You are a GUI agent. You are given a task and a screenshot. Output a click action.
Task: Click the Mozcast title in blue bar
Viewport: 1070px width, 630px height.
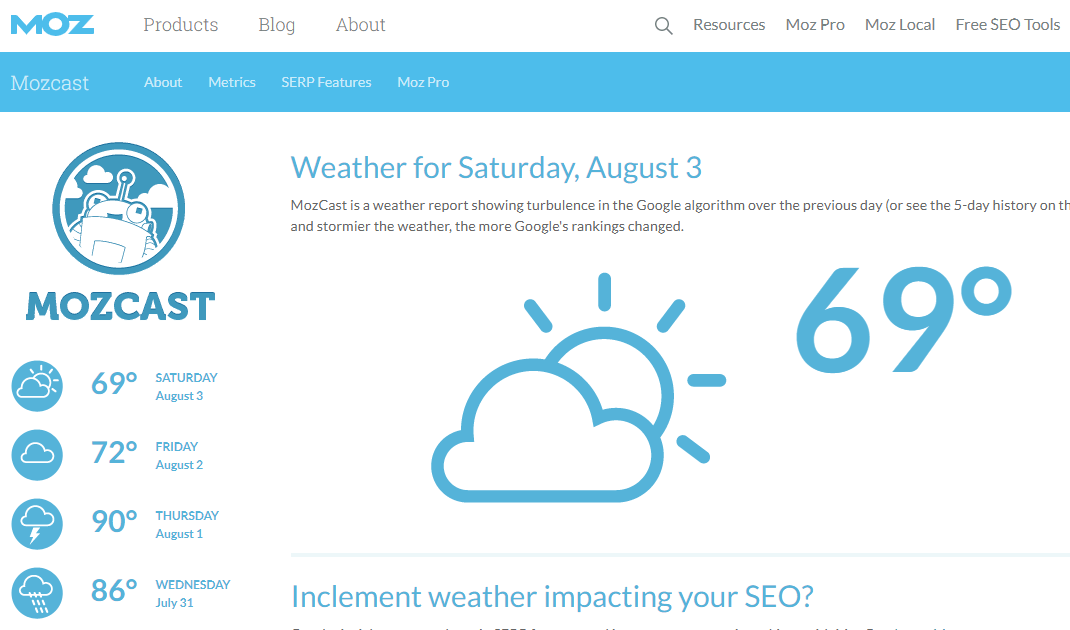(x=50, y=83)
